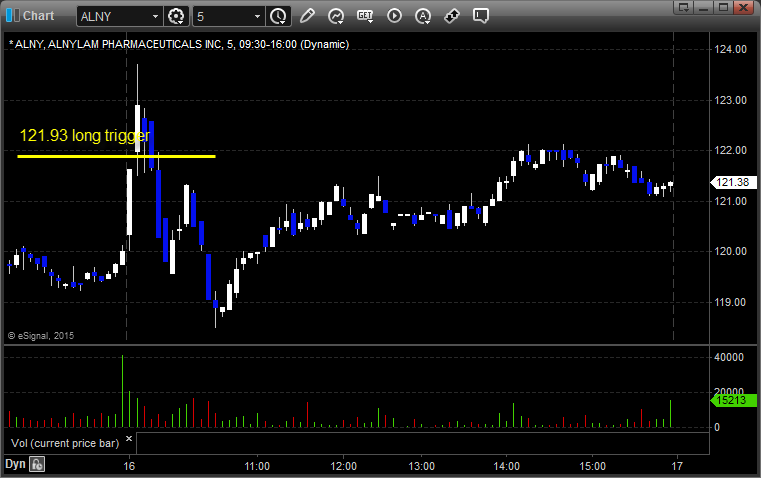Viewport: 761px width, 478px height.
Task: Open the circled A alerts icon
Action: tap(423, 16)
